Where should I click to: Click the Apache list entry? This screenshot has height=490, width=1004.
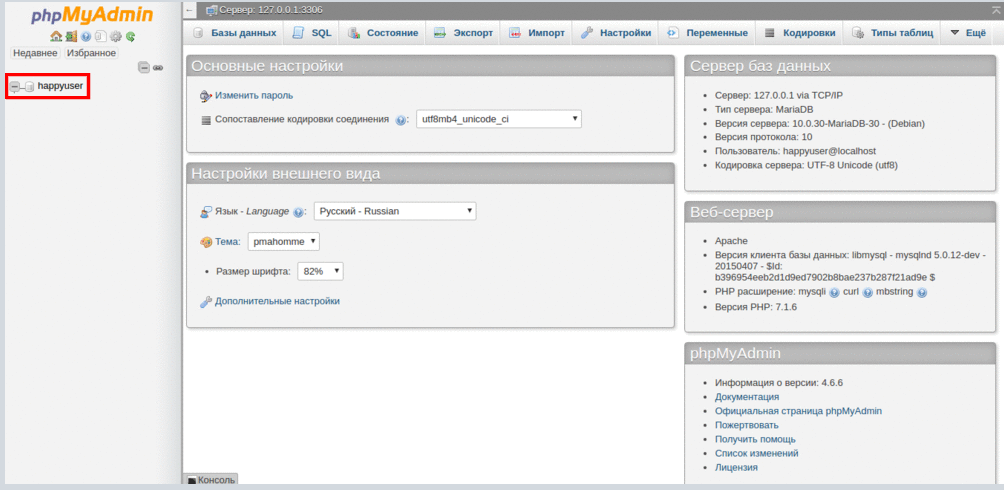pyautogui.click(x=731, y=241)
